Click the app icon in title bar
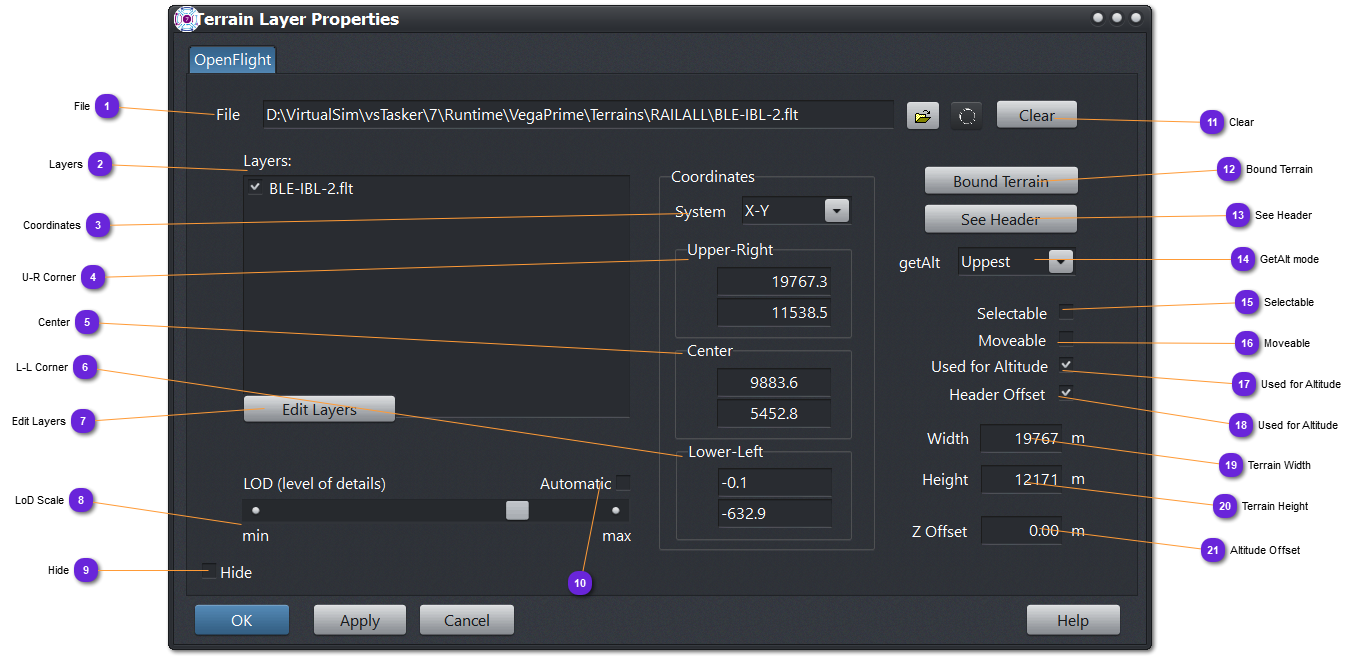Screen dimensions: 1357x659 [186, 19]
